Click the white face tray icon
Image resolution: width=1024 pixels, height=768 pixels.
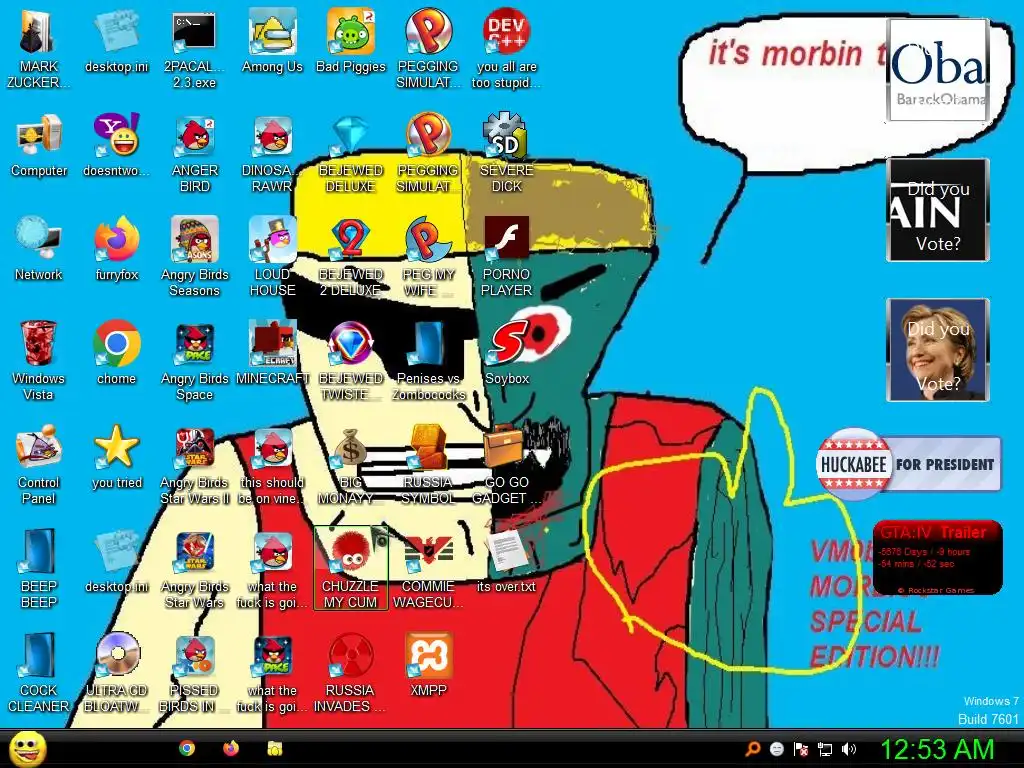776,749
